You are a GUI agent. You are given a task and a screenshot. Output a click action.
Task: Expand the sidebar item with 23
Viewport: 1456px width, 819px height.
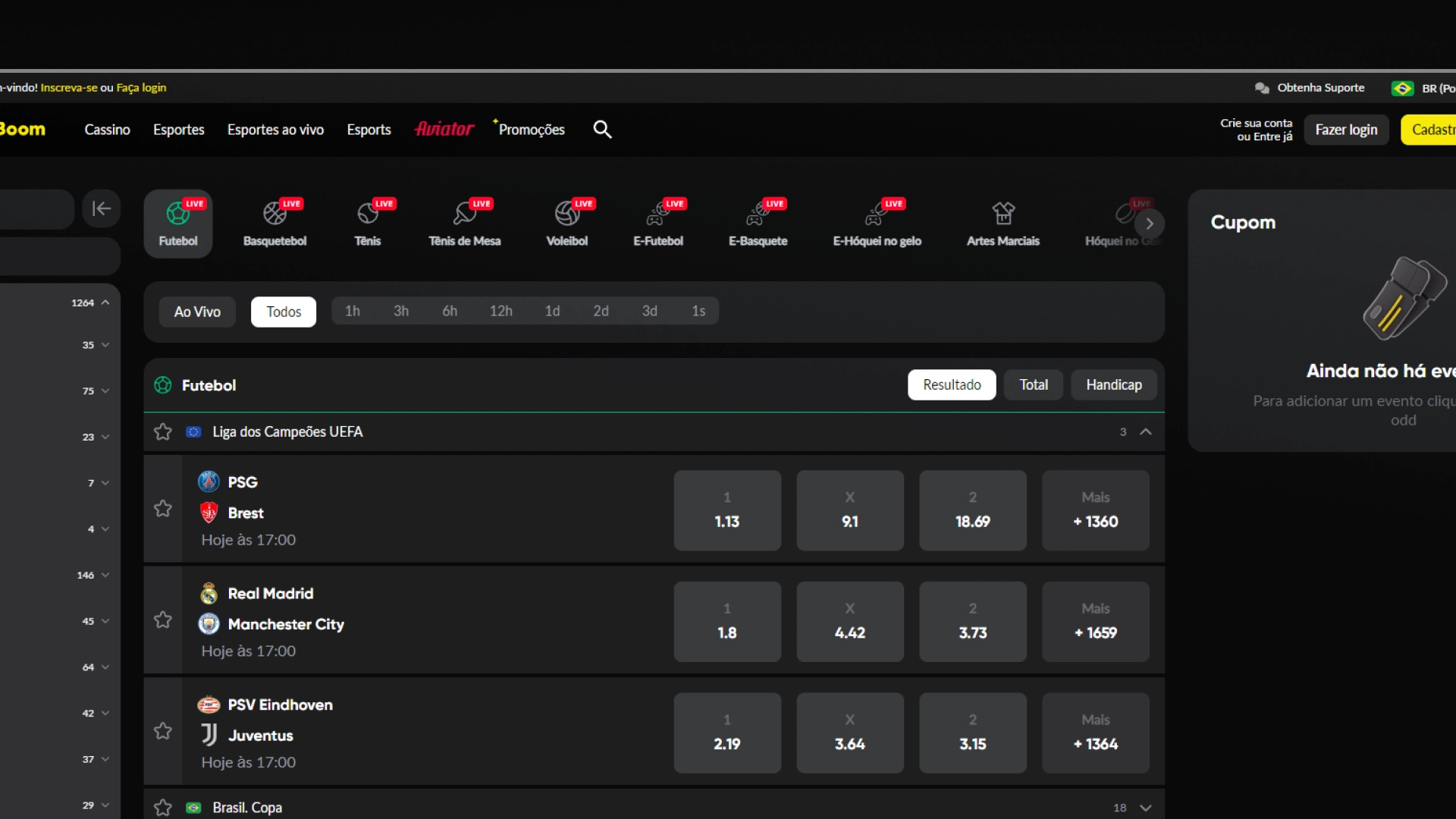click(x=105, y=437)
